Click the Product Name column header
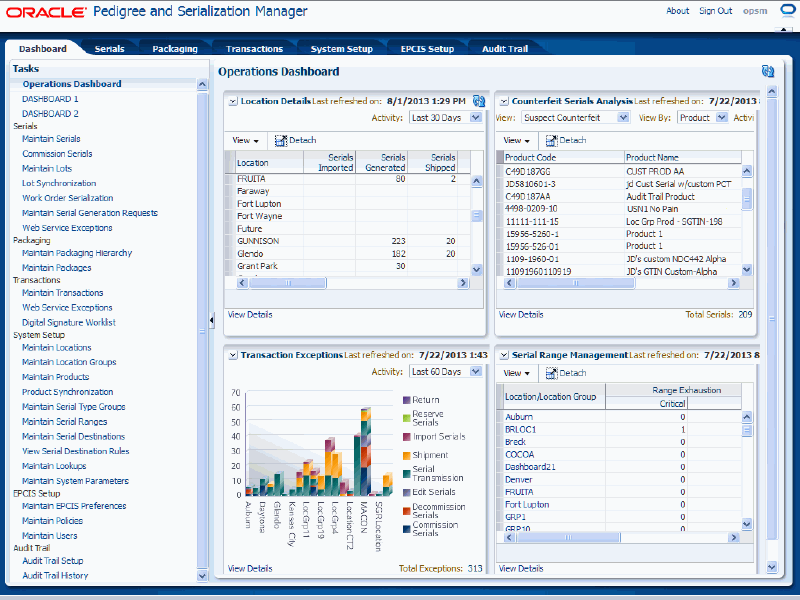The image size is (800, 600). [683, 158]
